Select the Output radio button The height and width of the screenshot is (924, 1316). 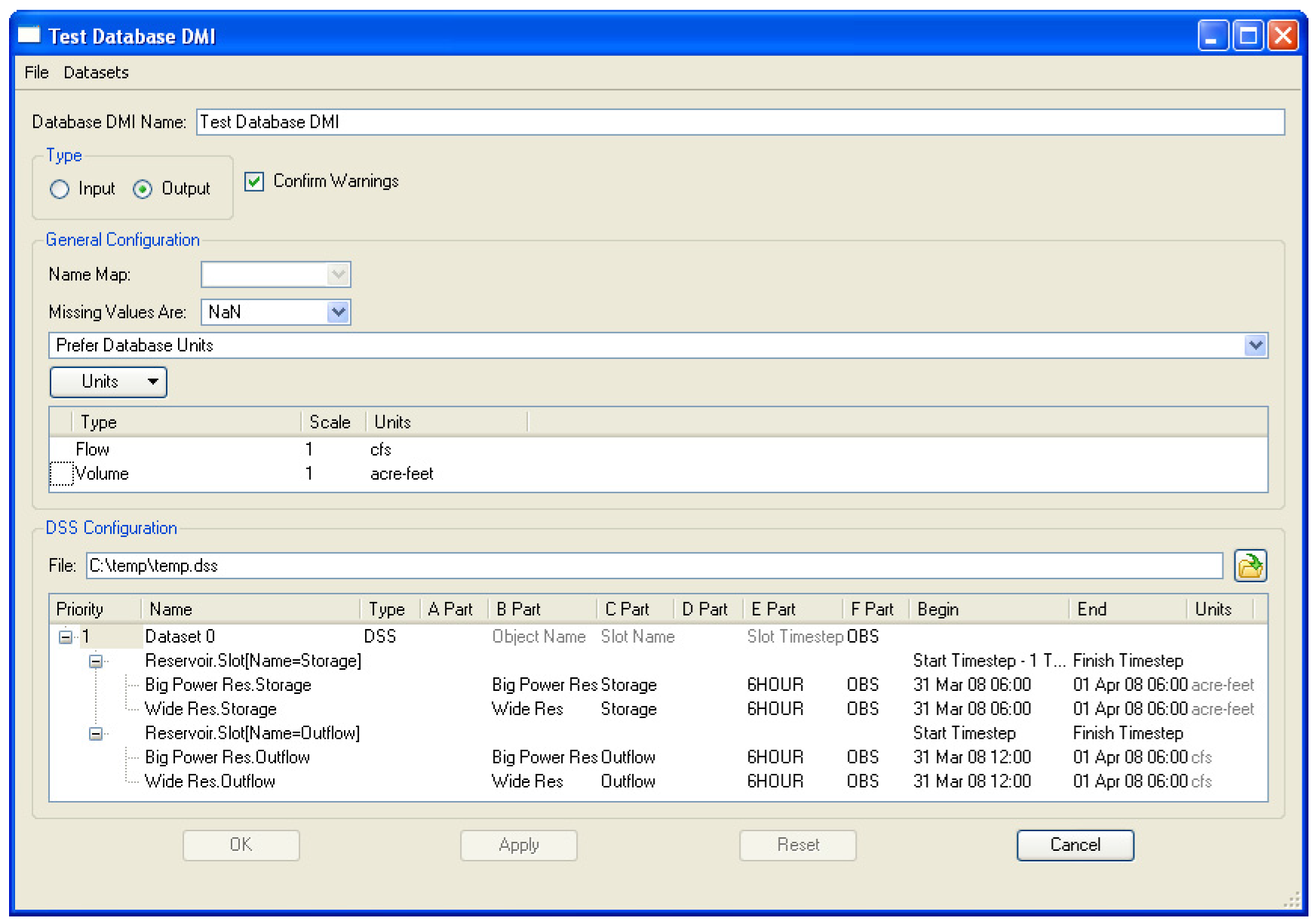point(143,189)
